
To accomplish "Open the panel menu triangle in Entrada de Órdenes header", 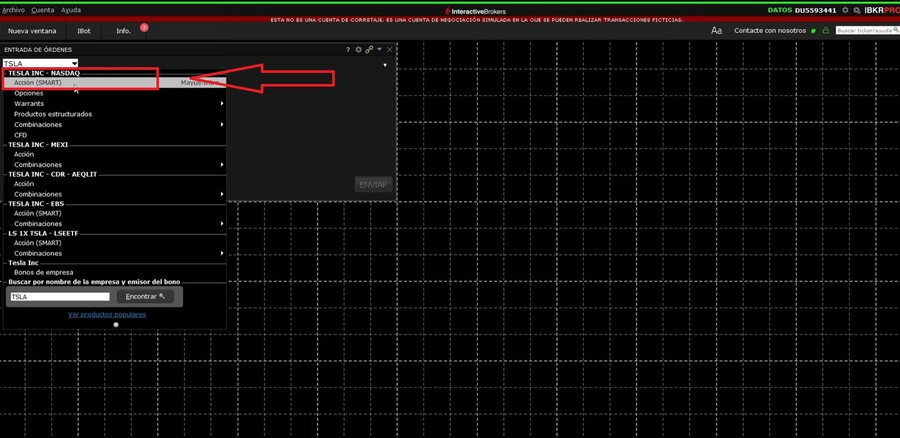I will tap(379, 49).
